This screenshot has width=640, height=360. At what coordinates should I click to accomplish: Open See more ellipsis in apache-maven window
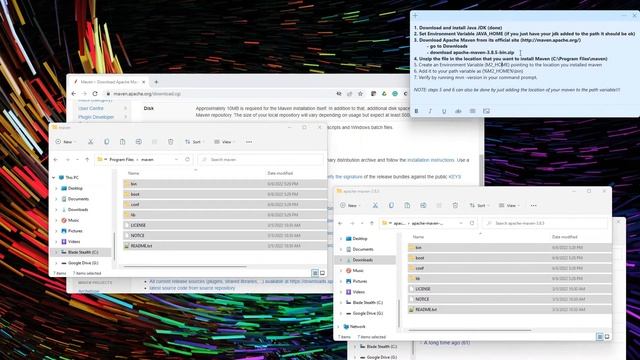point(533,205)
